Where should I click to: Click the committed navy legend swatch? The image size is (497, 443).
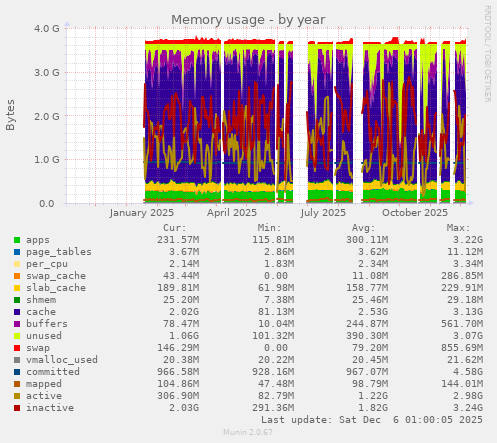pyautogui.click(x=17, y=372)
